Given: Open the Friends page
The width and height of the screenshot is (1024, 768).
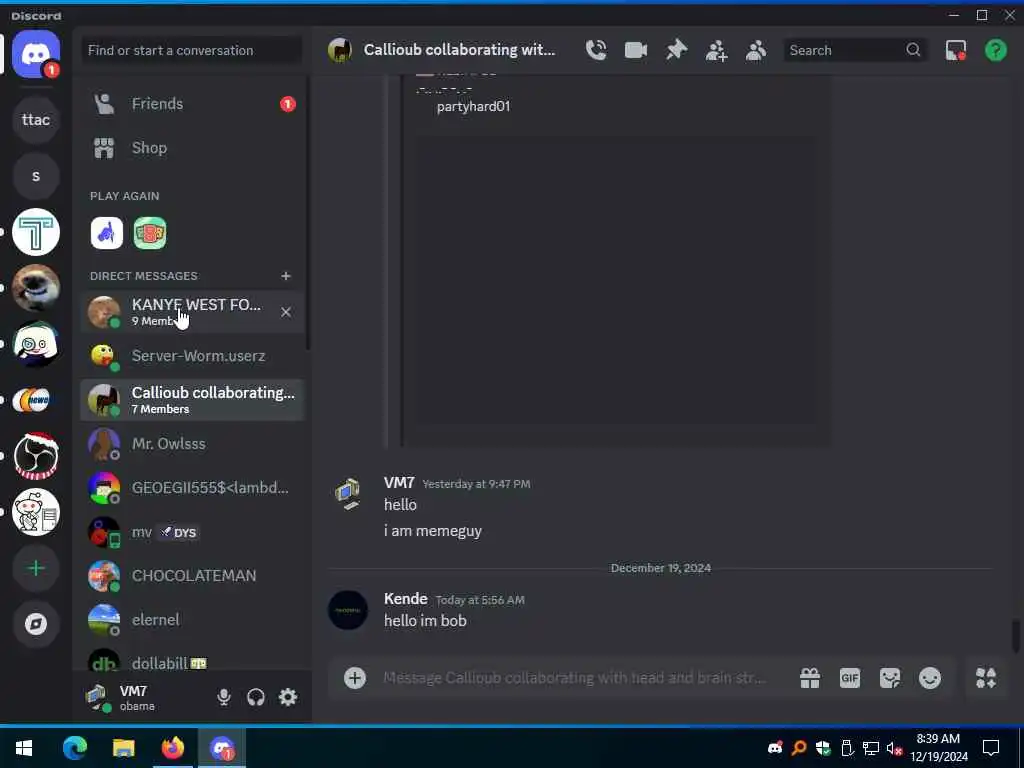Looking at the screenshot, I should 192,104.
